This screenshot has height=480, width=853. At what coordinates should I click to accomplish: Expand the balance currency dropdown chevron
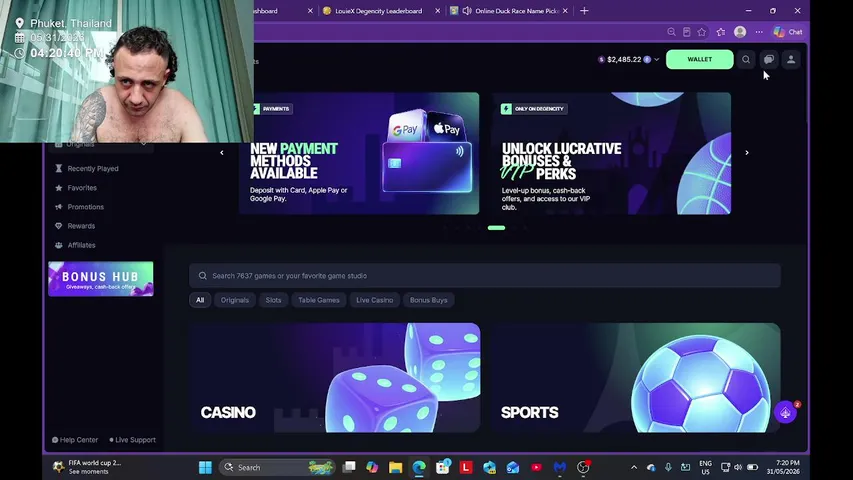point(657,59)
